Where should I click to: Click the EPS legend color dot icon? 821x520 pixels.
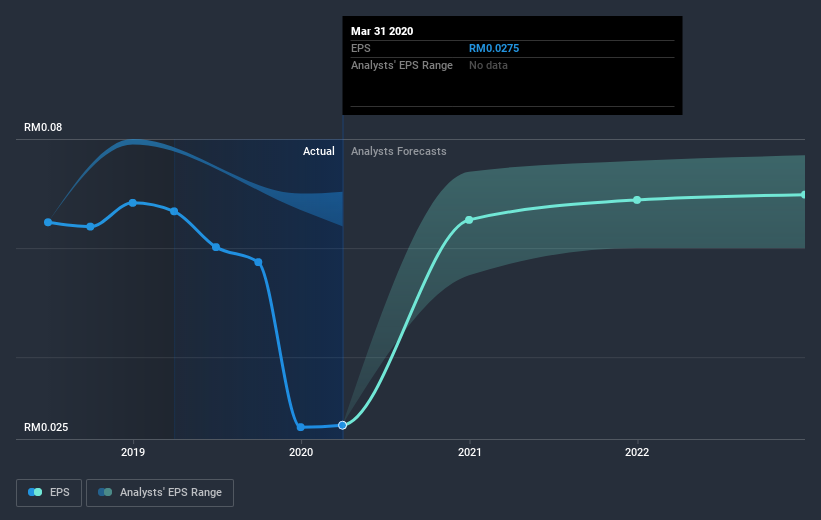coord(36,492)
